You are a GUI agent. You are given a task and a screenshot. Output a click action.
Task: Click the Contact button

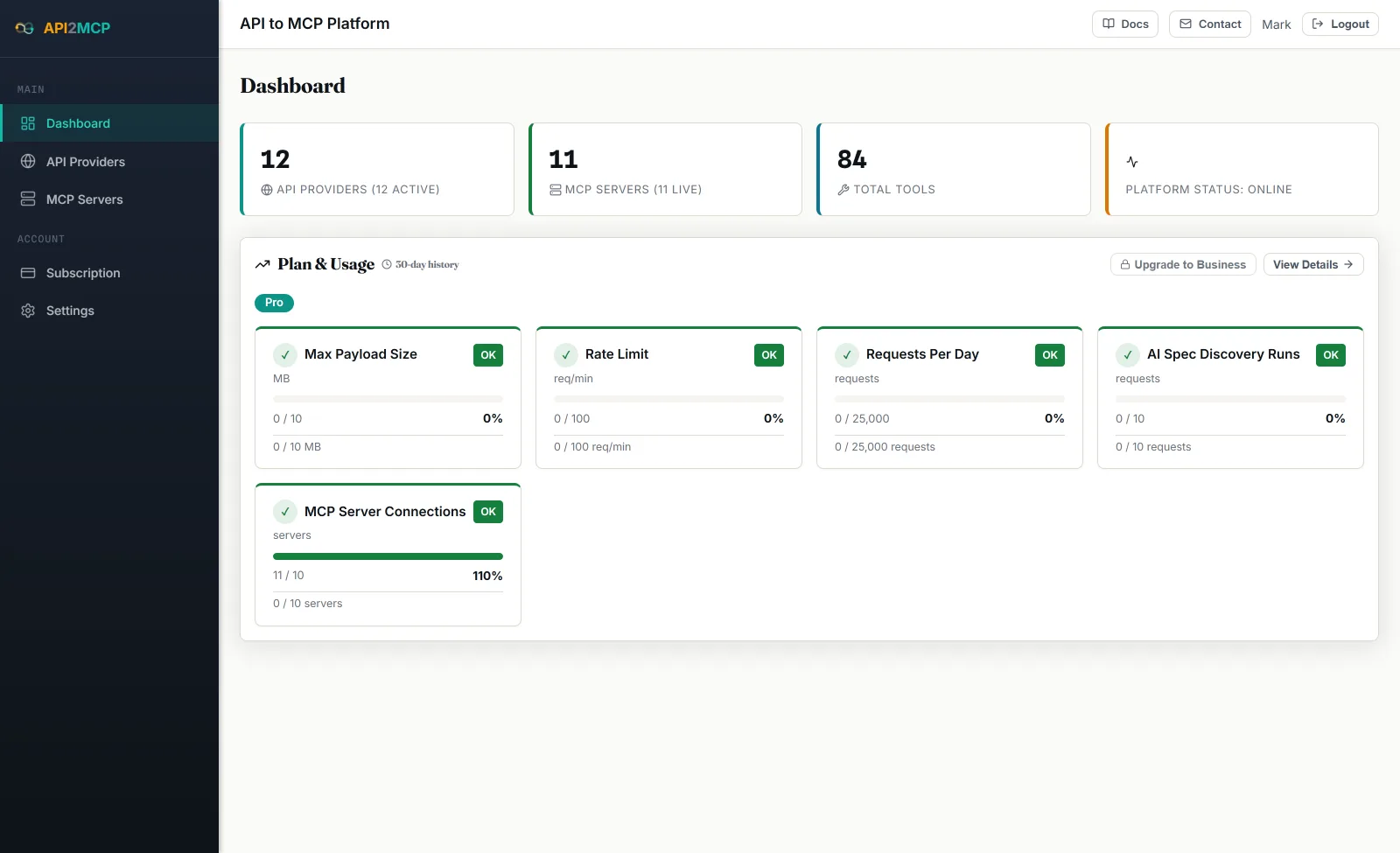click(x=1210, y=24)
